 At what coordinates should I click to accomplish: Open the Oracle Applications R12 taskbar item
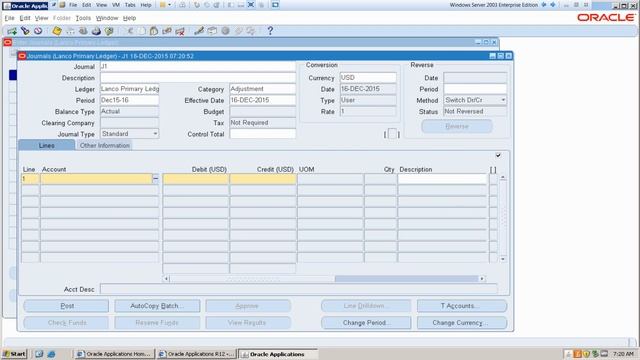[196, 354]
